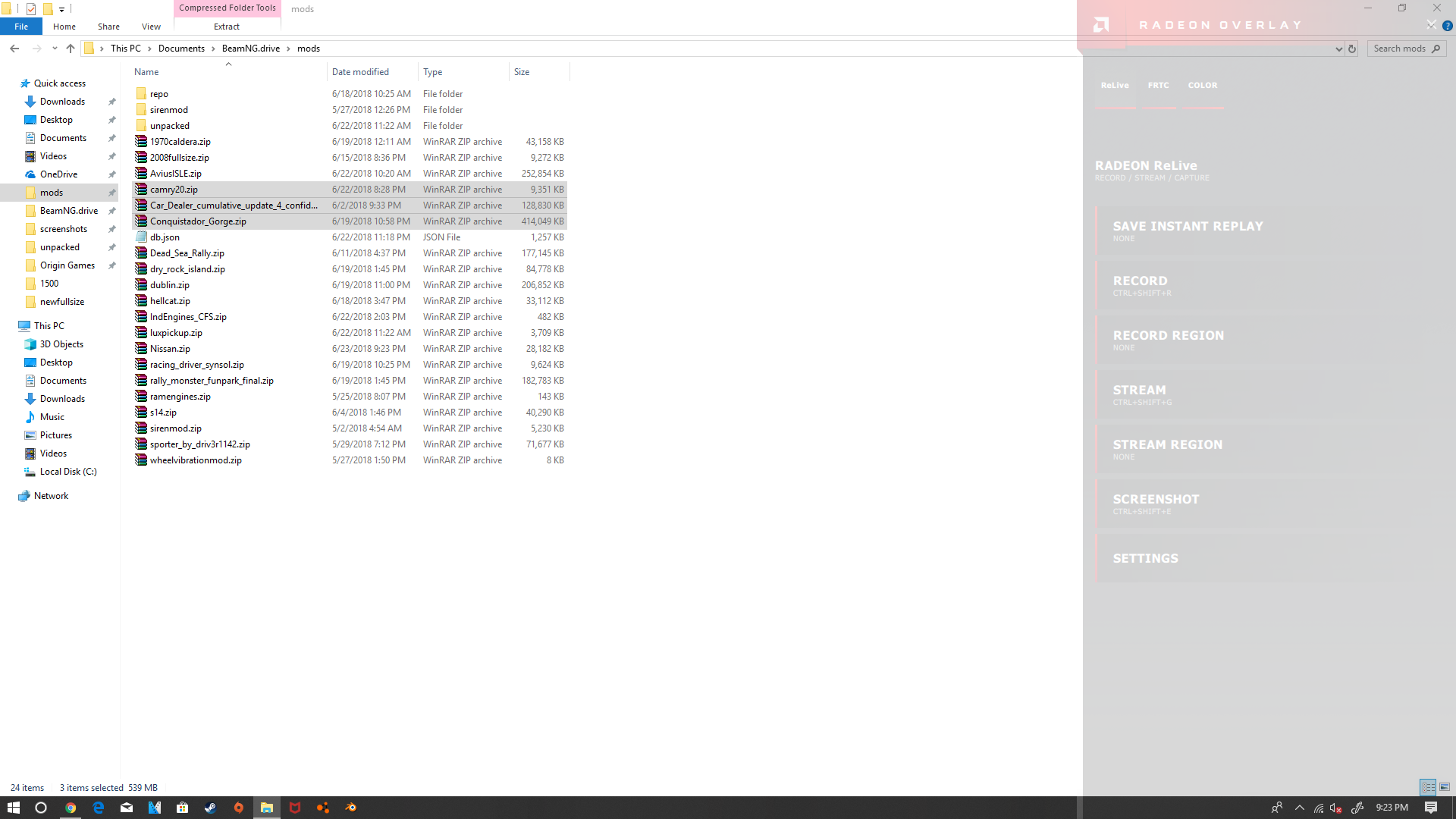Viewport: 1456px width, 819px height.
Task: Sort files by Name column
Action: pos(230,72)
